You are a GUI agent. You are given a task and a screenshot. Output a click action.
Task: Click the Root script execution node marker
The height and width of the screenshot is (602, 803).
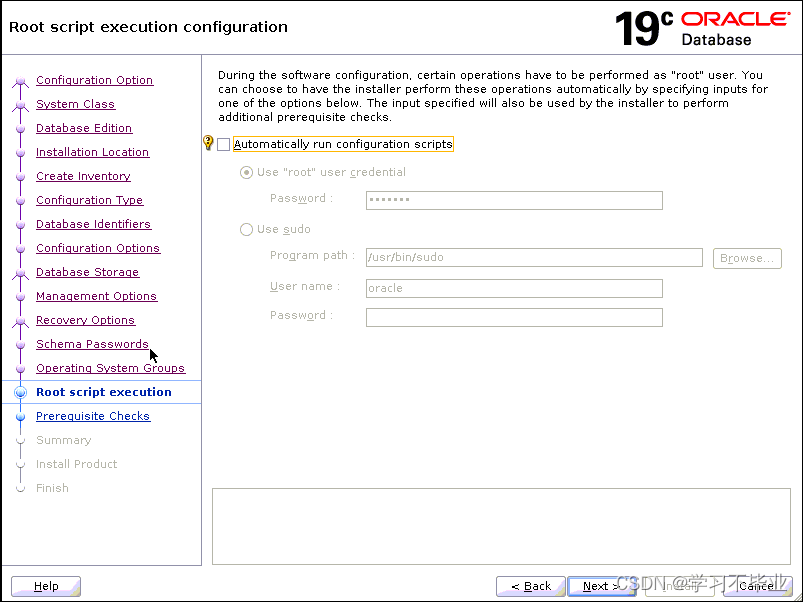pos(22,392)
